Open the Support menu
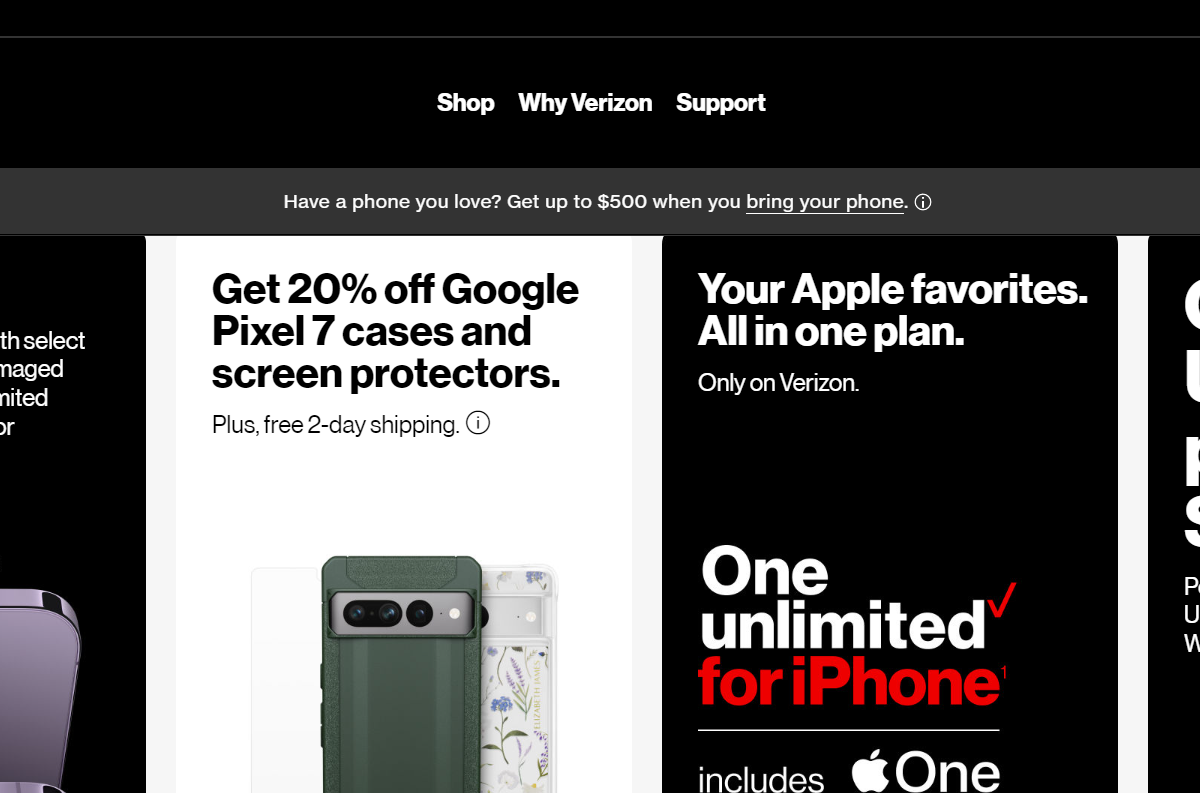 point(720,103)
